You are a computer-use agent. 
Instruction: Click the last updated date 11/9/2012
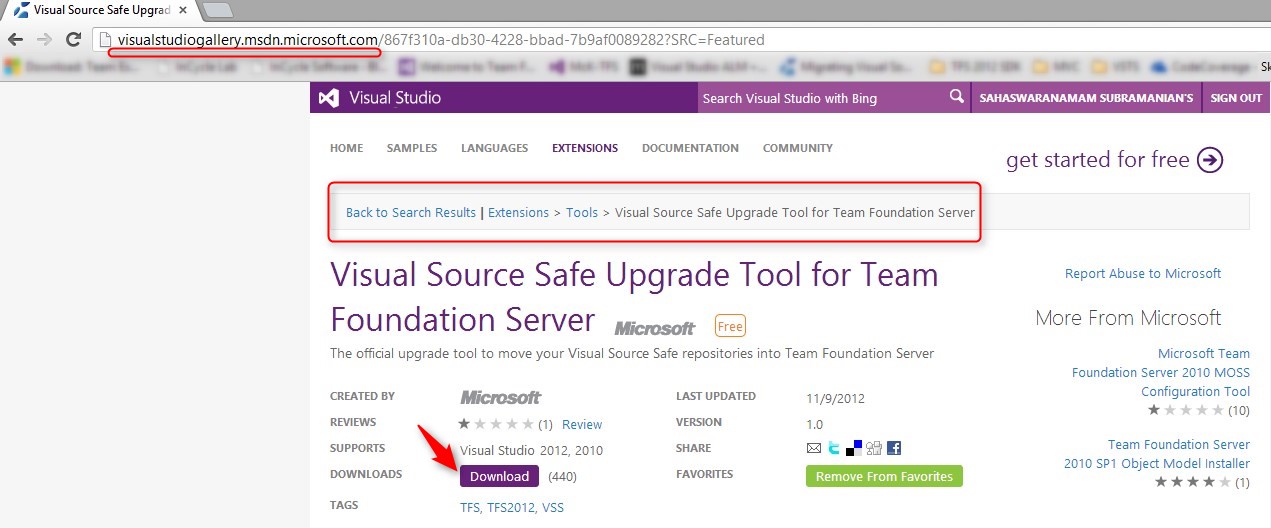tap(835, 398)
